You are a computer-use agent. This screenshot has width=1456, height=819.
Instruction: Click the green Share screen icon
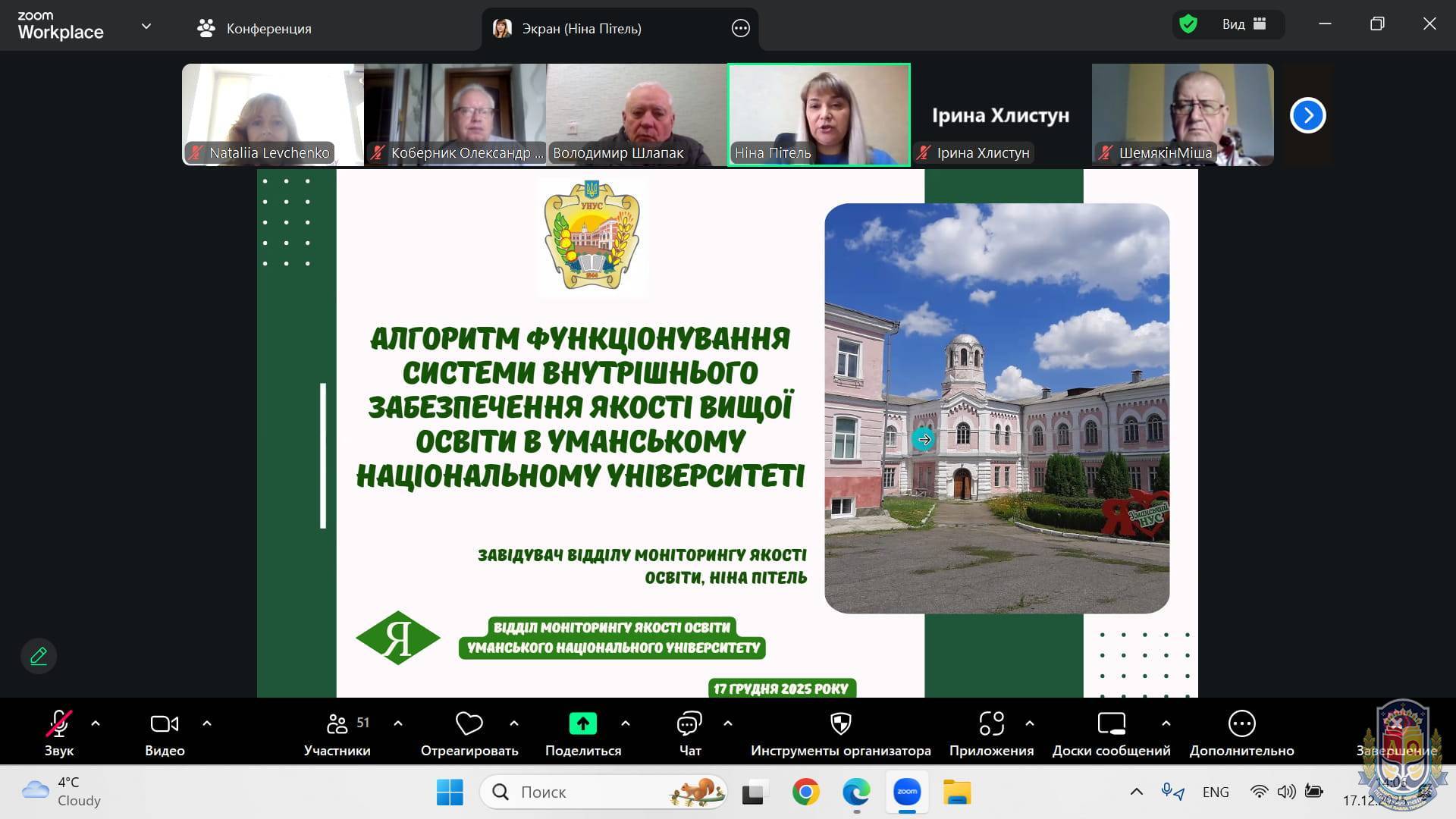tap(582, 724)
